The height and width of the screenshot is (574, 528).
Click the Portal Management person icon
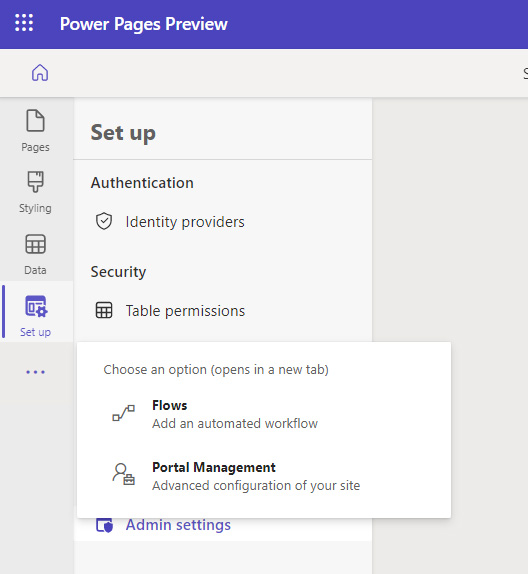click(x=123, y=474)
